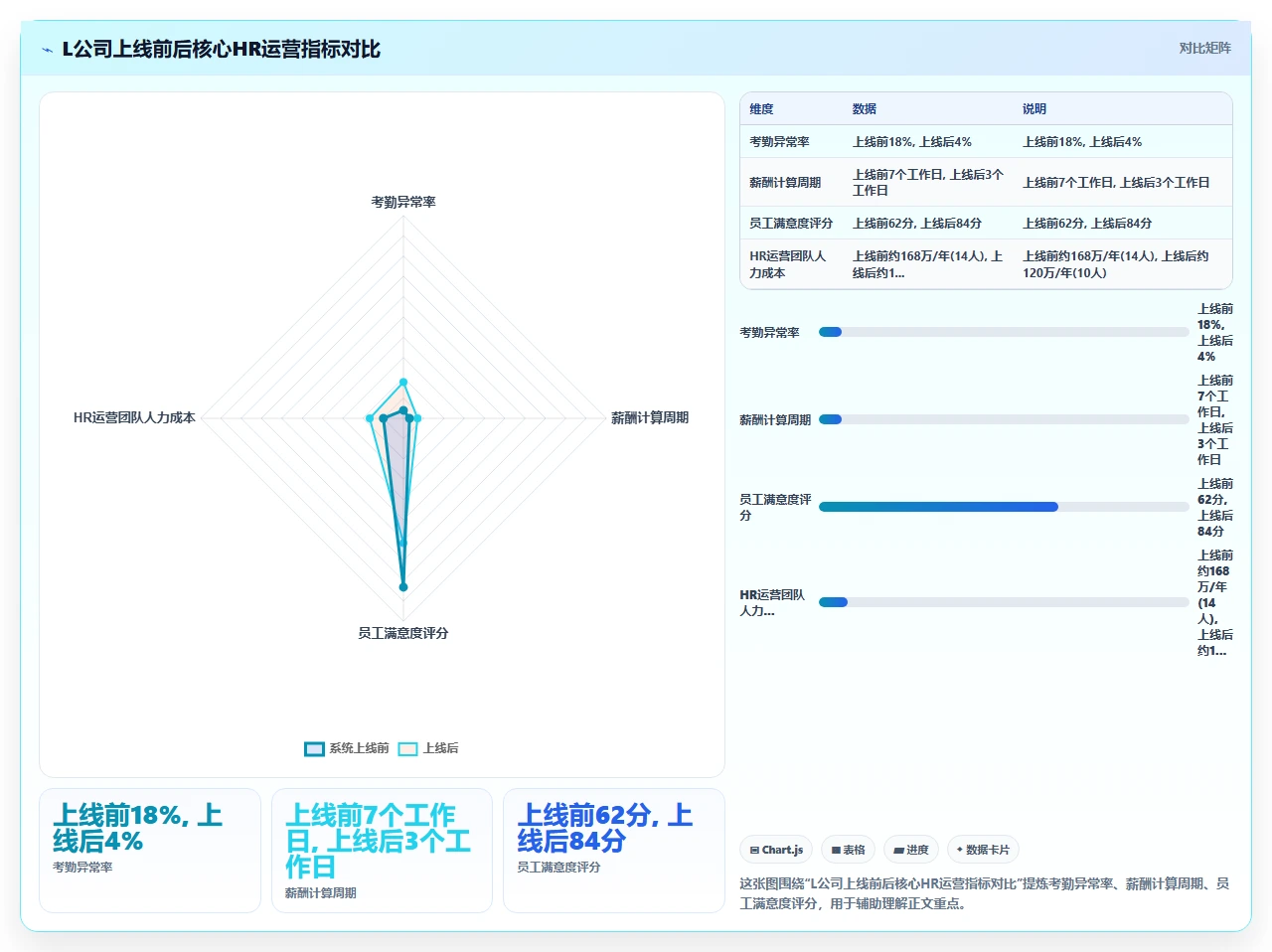The image size is (1272, 952).
Task: Select the 说明 column header
Action: coord(1034,109)
